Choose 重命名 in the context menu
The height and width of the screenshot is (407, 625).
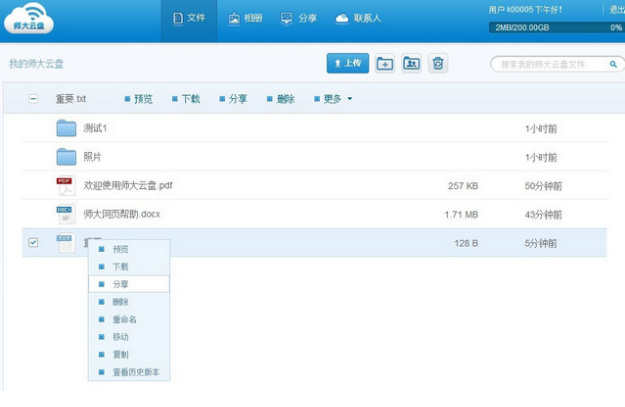tap(129, 319)
